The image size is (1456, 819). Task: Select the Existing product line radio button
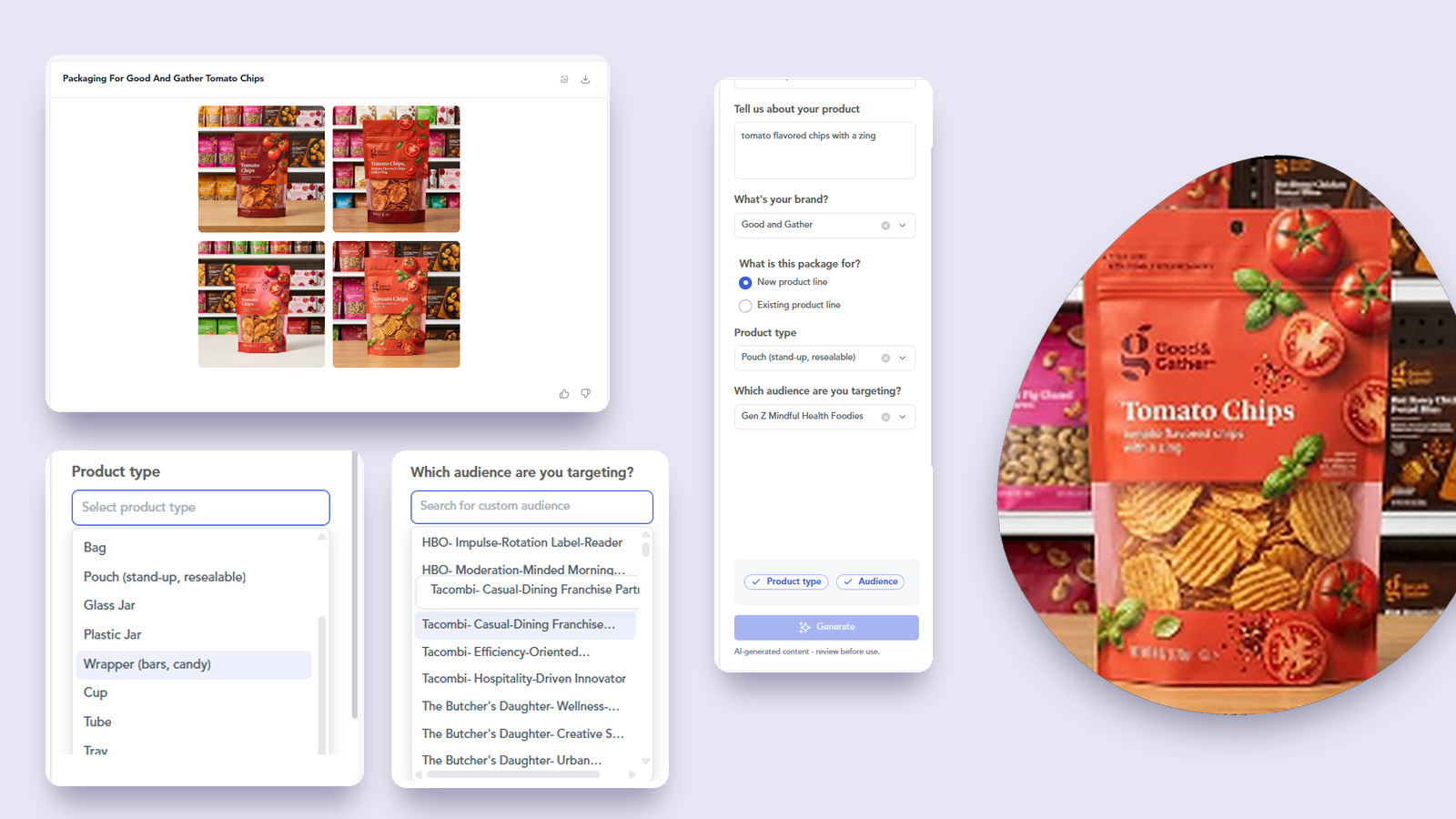(x=745, y=306)
